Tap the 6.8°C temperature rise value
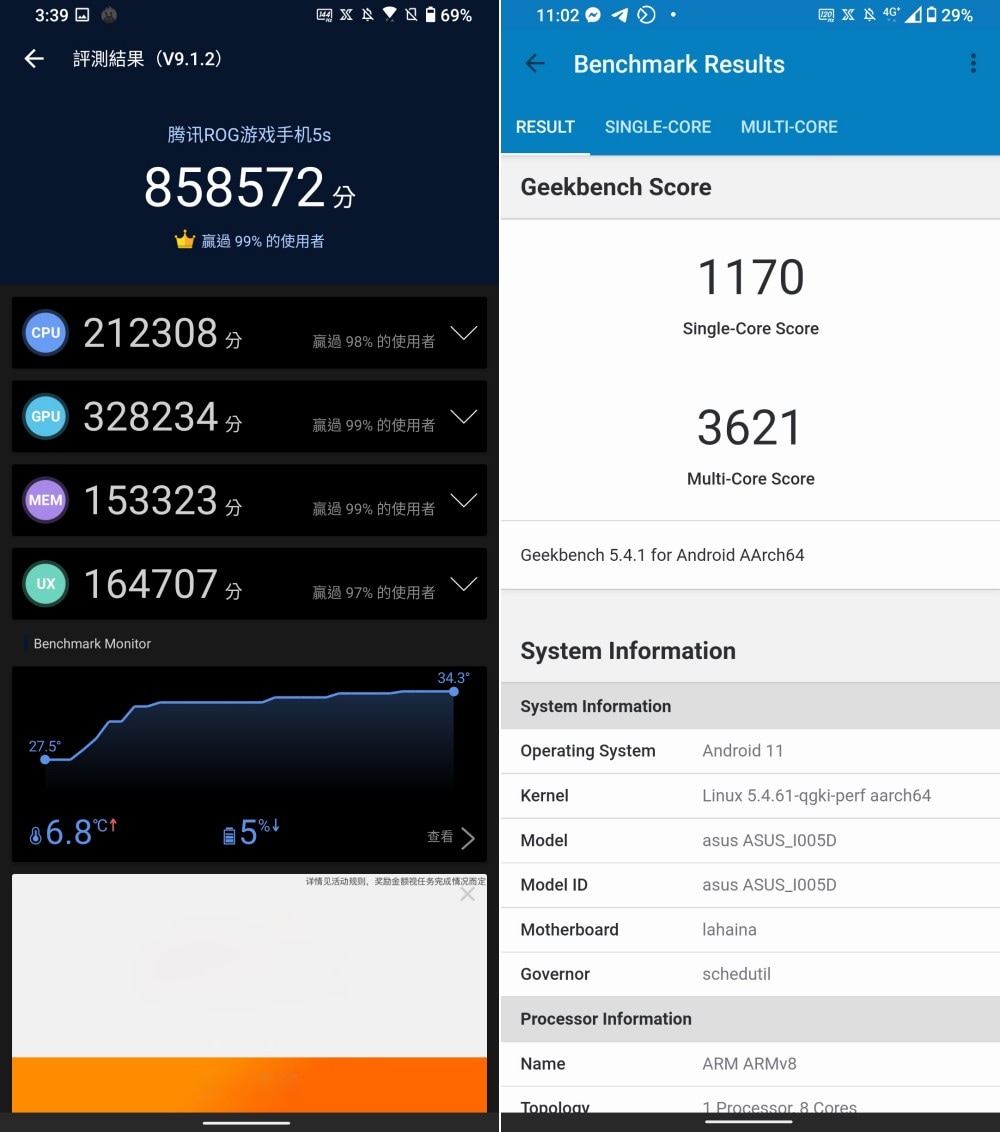The height and width of the screenshot is (1132, 1000). (x=82, y=832)
